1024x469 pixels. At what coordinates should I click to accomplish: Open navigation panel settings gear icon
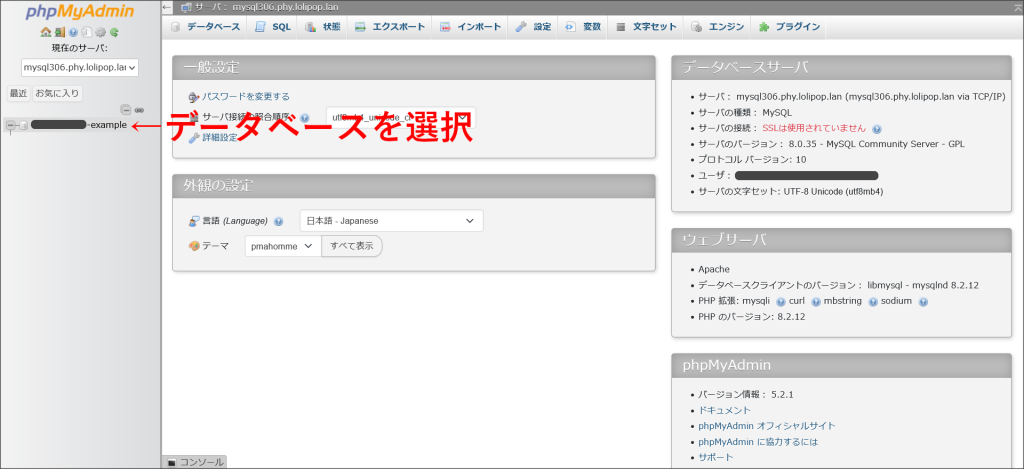100,32
